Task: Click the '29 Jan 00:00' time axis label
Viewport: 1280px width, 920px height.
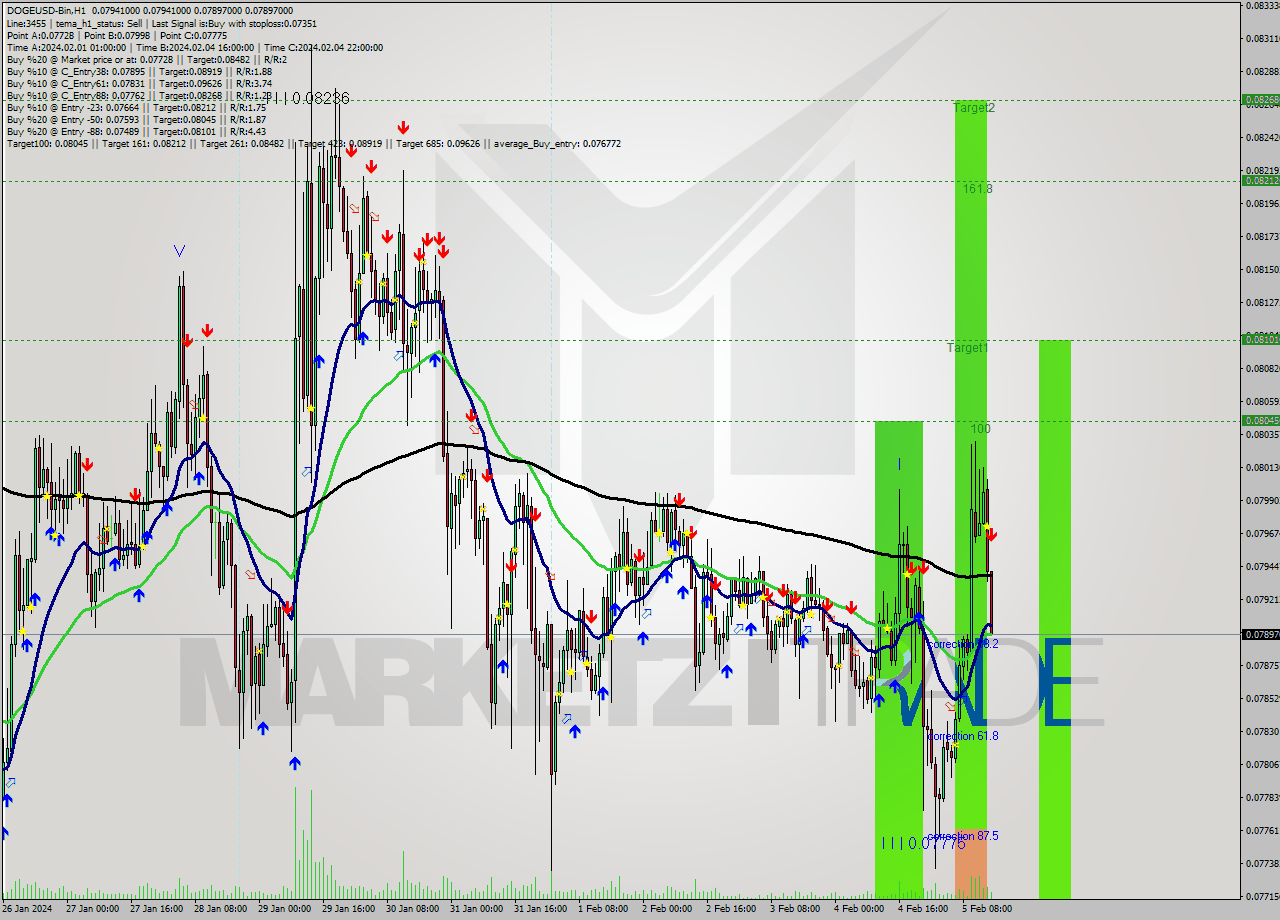Action: 284,908
